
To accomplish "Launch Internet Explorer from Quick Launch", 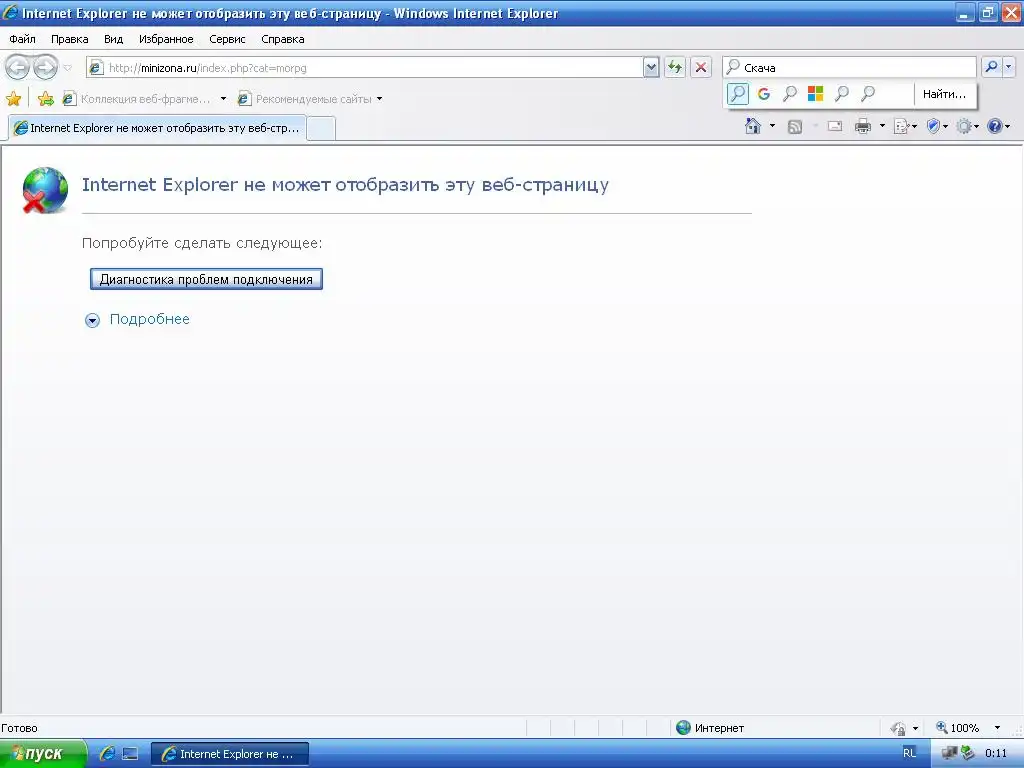I will [x=107, y=754].
